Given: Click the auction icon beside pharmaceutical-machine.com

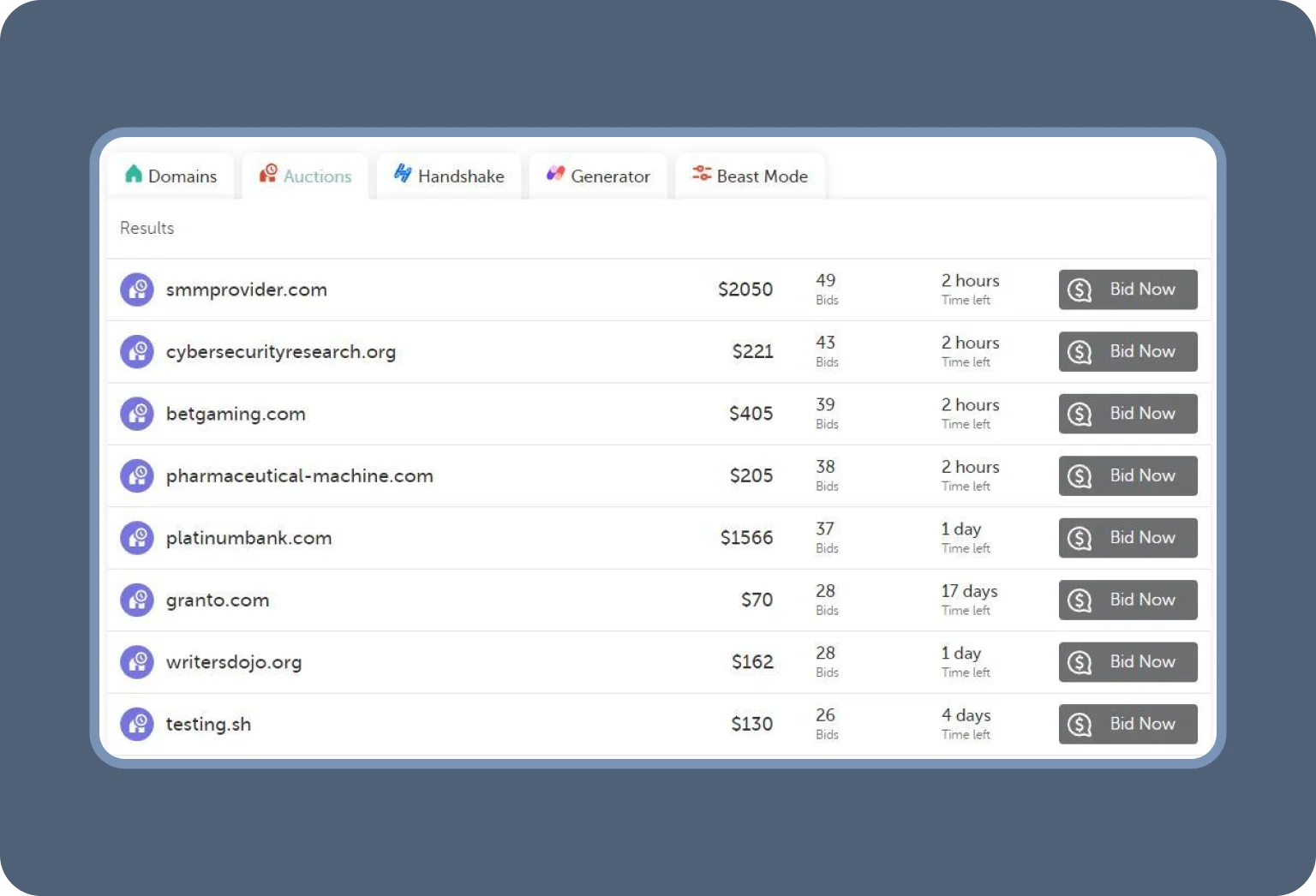Looking at the screenshot, I should click(137, 475).
